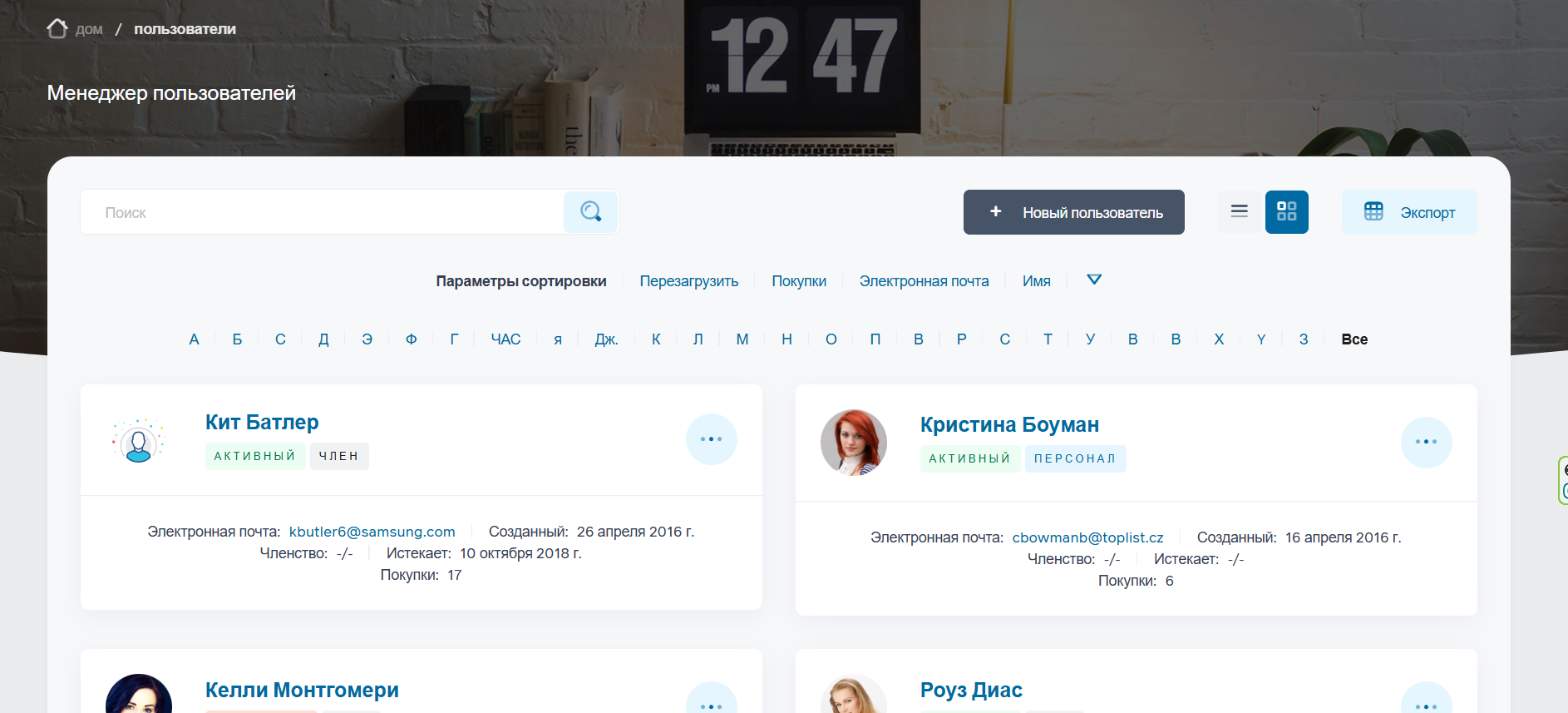Click Кристина Боуман profile photo
The width and height of the screenshot is (1568, 713).
854,442
